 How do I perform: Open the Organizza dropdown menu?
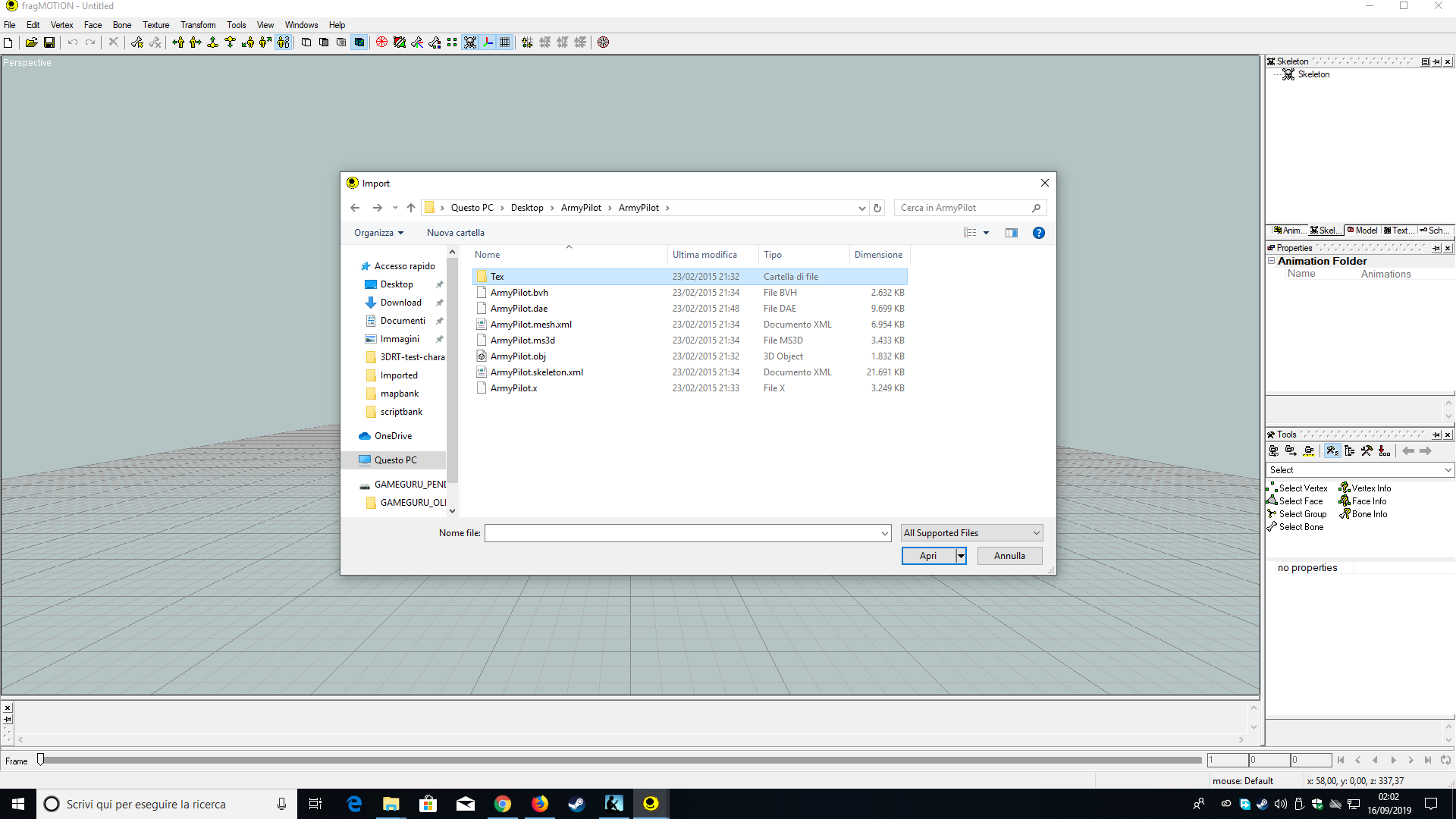pos(378,233)
